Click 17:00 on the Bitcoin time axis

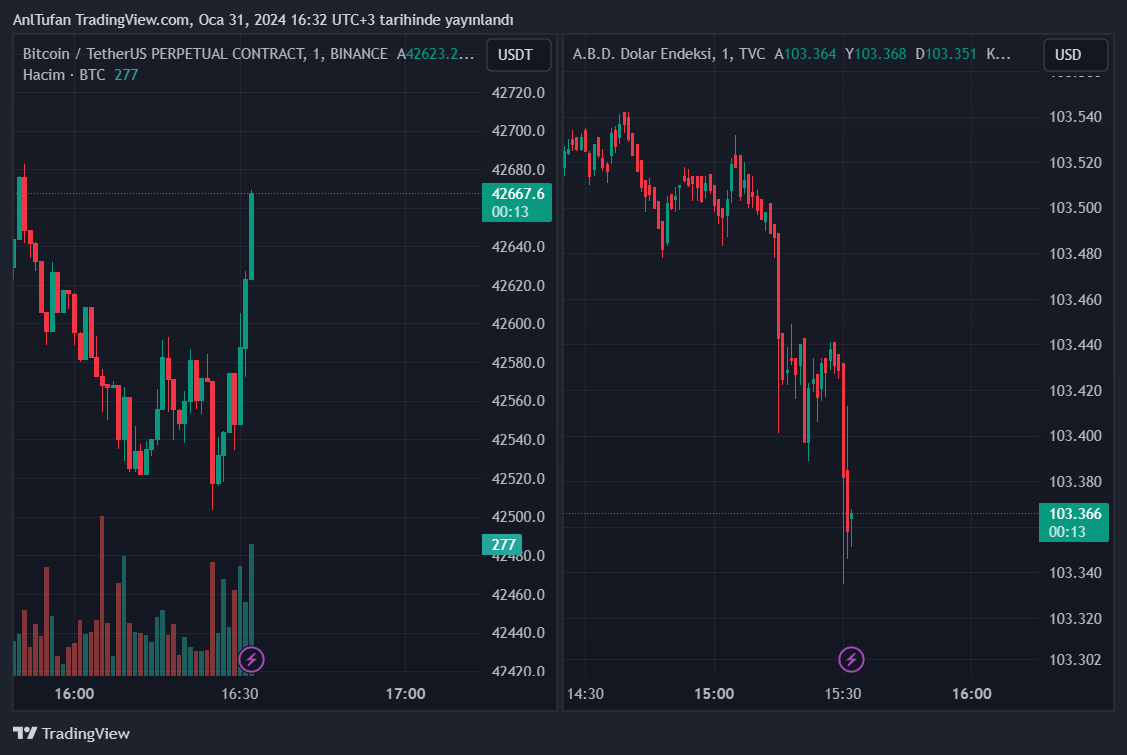(x=405, y=693)
